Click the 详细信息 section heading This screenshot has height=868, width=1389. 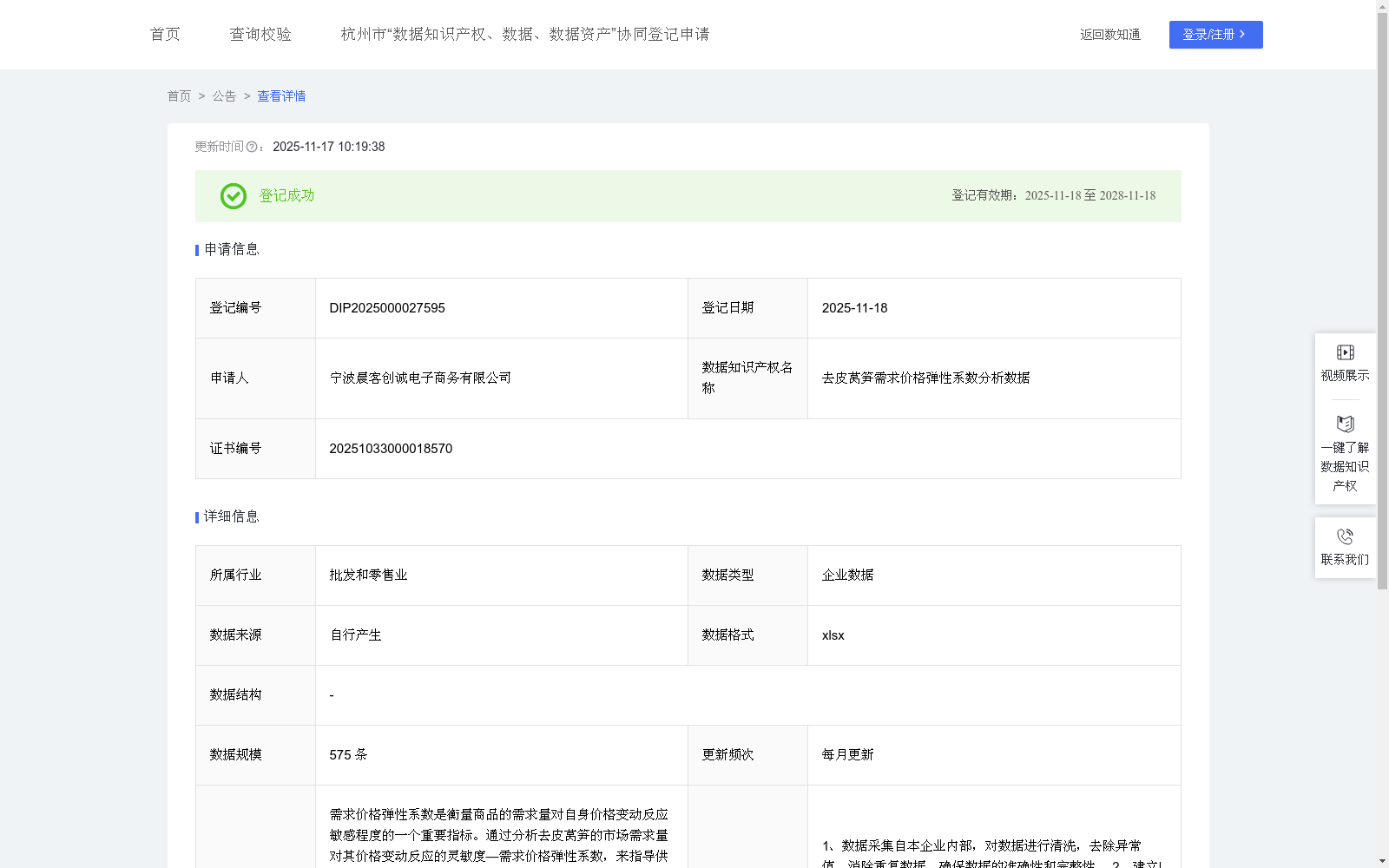pos(231,516)
